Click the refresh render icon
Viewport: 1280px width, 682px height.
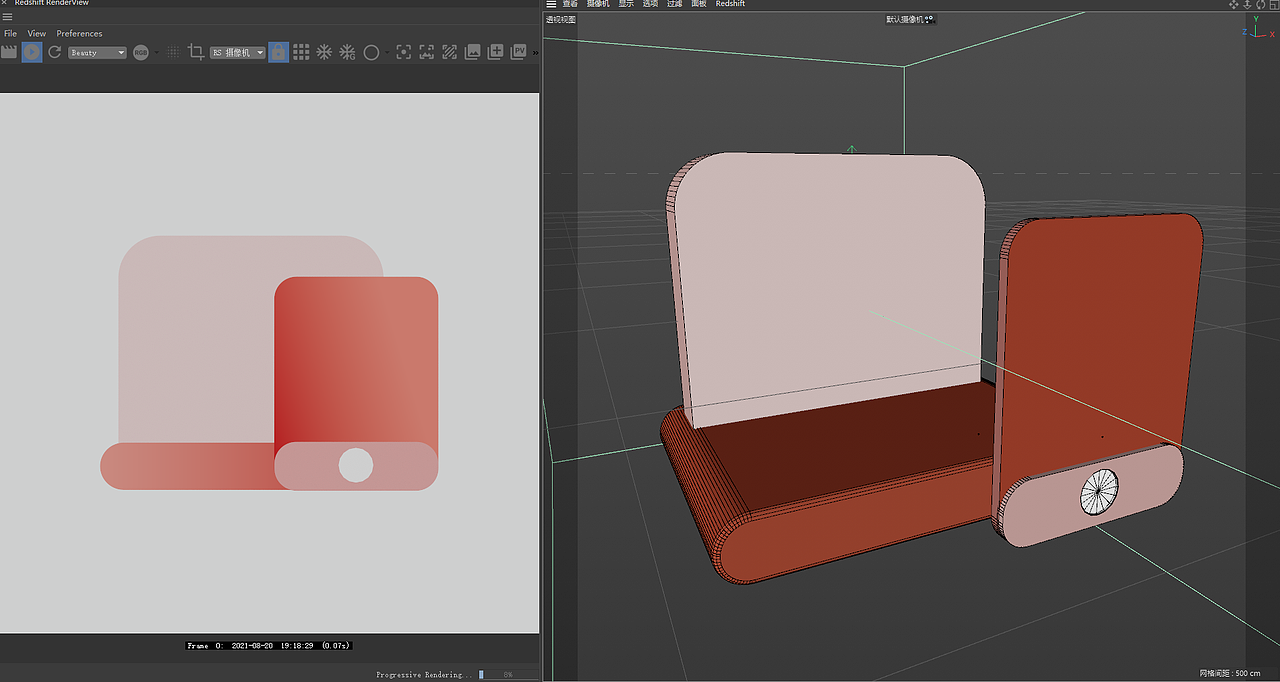[55, 52]
